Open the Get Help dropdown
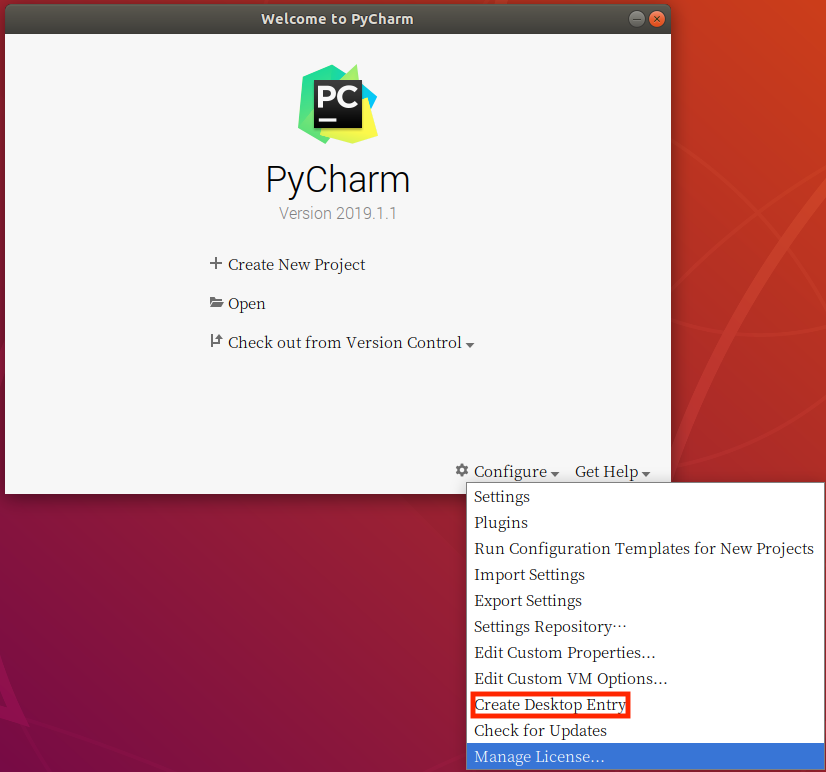The width and height of the screenshot is (826, 772). click(612, 472)
